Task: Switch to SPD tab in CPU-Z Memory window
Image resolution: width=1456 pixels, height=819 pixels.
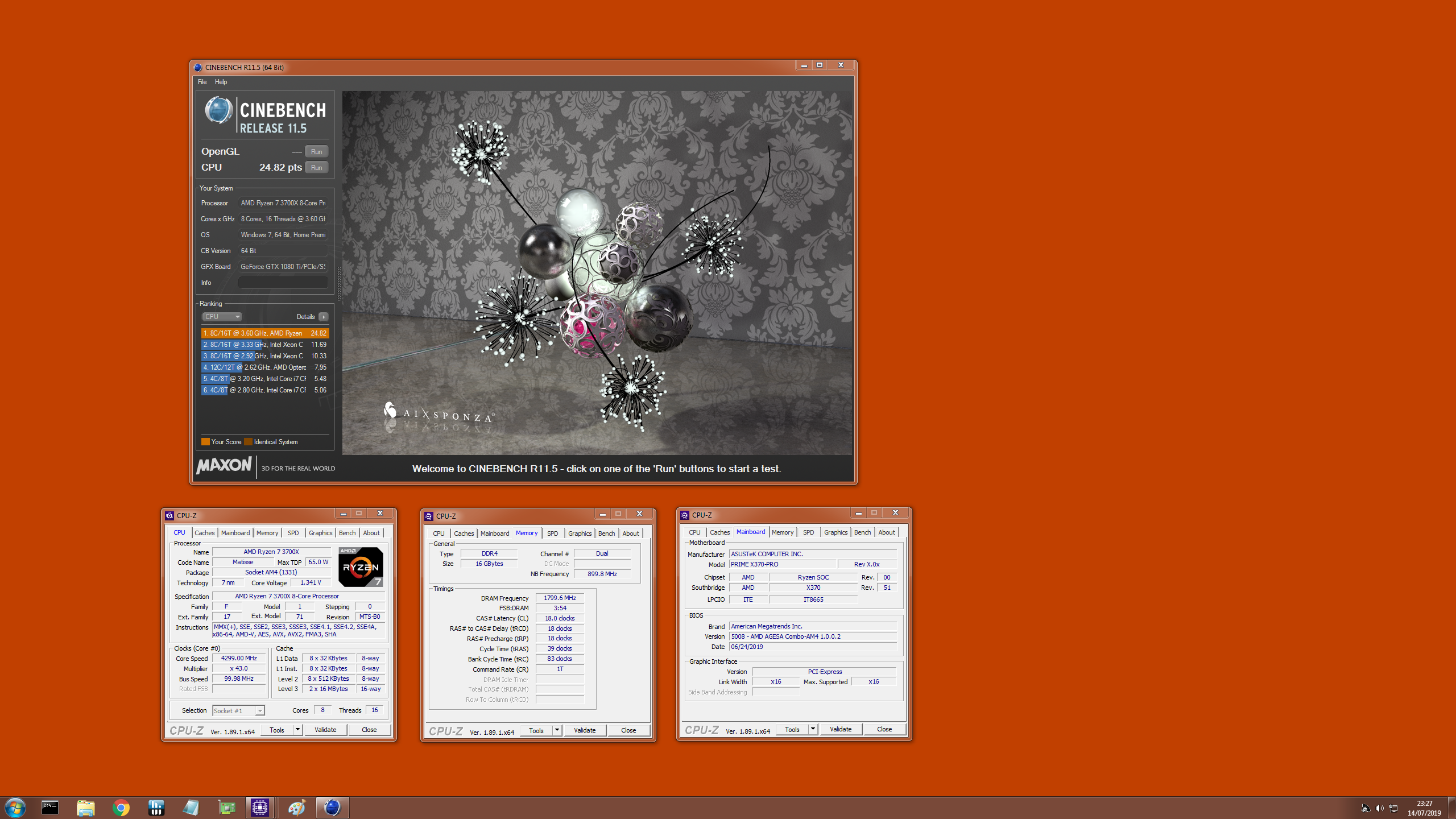Action: (552, 533)
